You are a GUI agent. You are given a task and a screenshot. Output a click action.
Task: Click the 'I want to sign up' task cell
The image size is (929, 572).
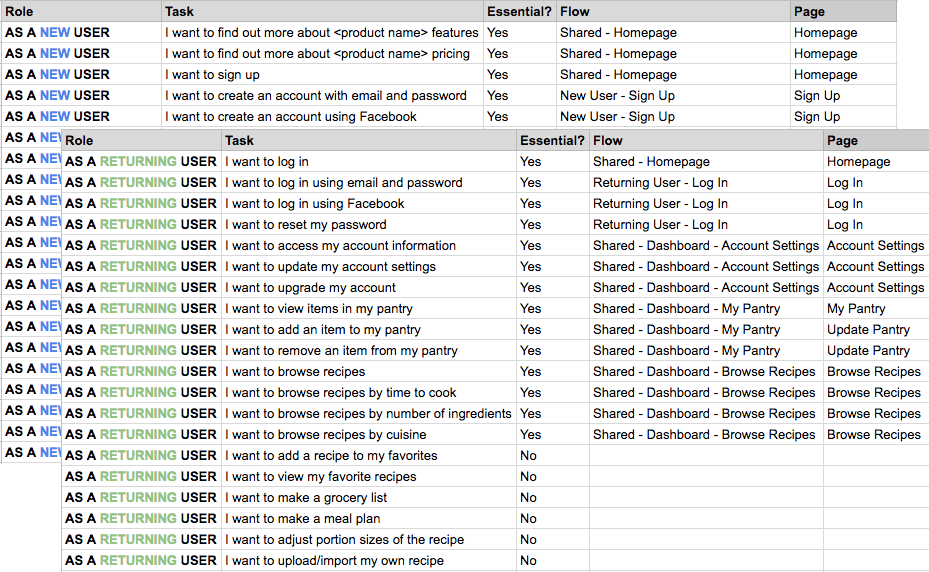[322, 75]
